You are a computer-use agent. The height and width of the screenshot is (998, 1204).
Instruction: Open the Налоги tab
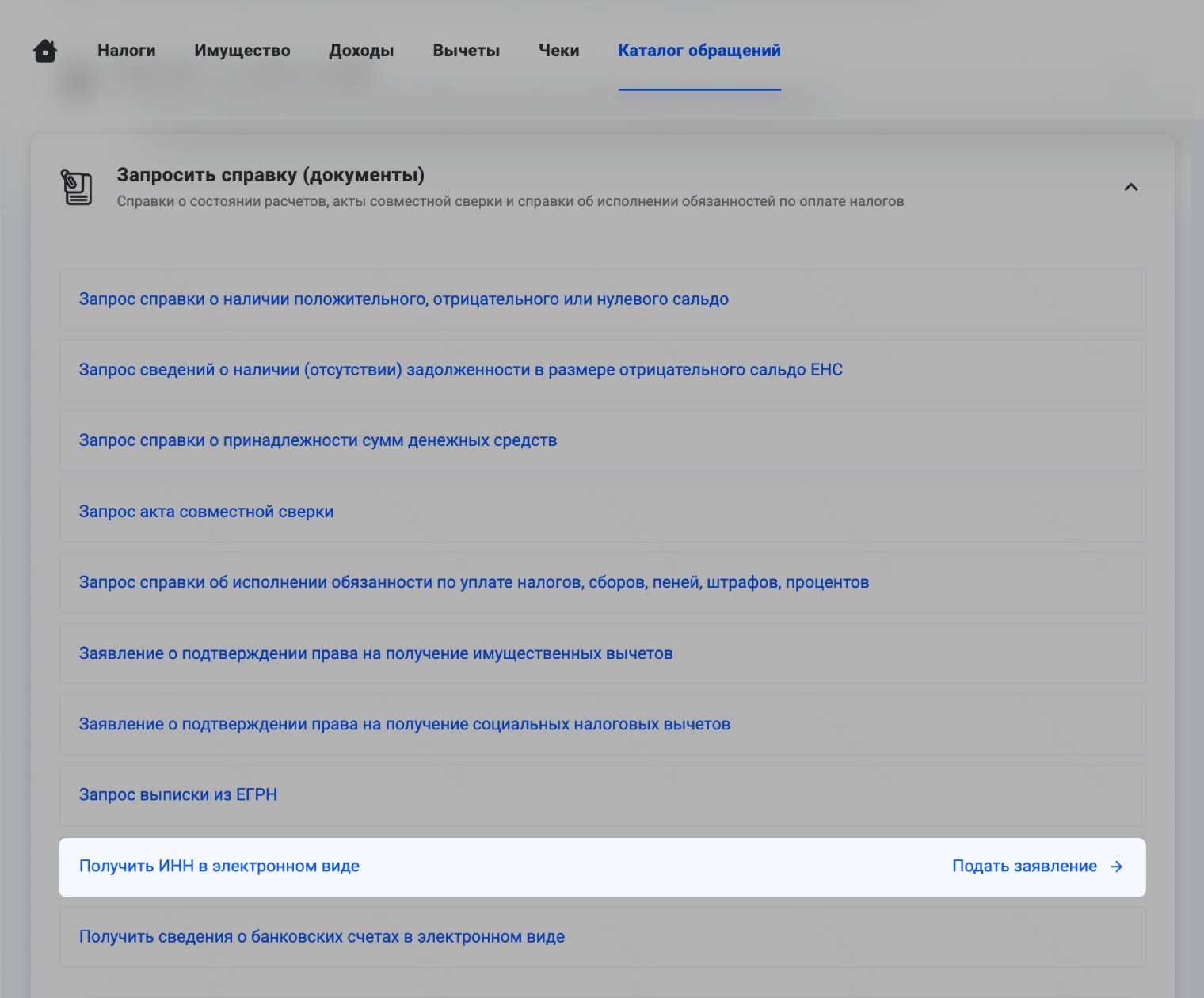[127, 51]
